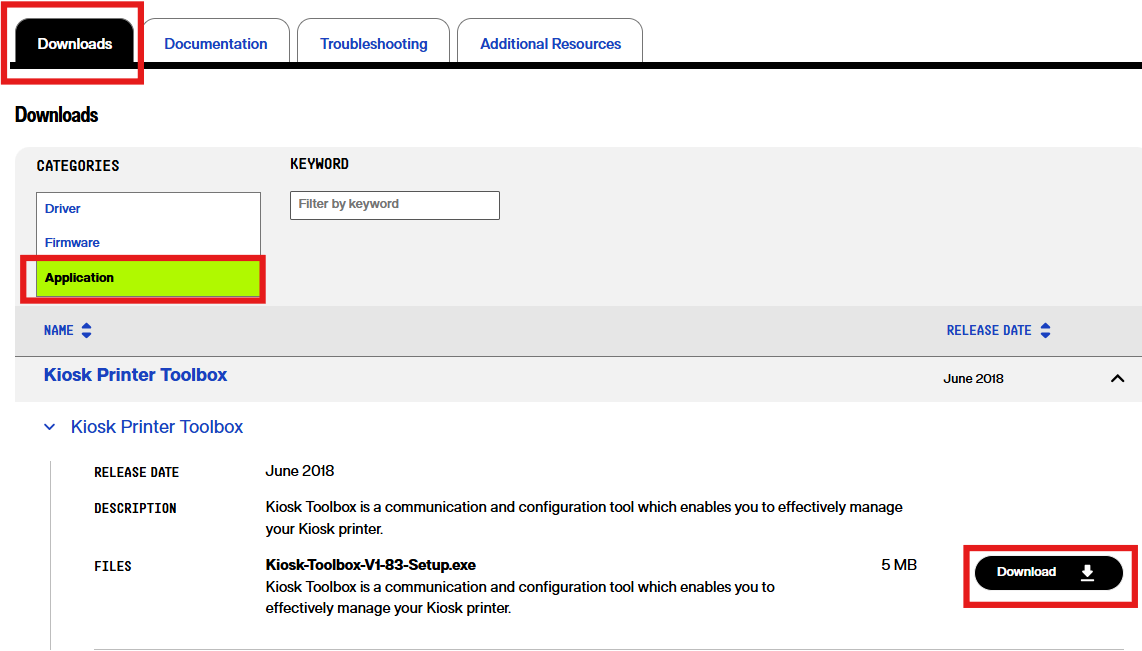Screen dimensions: 1142x651
Task: Click the download arrow icon
Action: coord(1087,572)
